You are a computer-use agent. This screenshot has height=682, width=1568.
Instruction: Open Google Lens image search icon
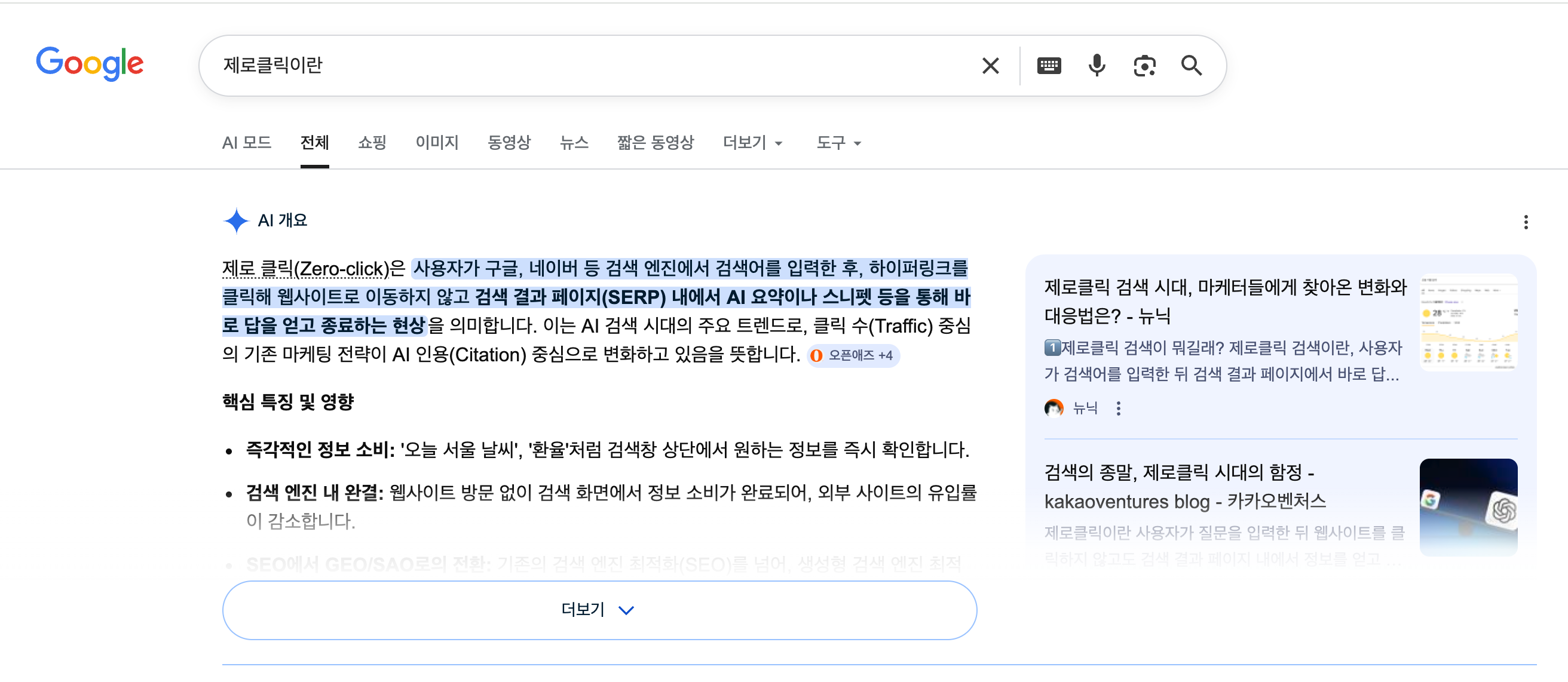click(1144, 66)
